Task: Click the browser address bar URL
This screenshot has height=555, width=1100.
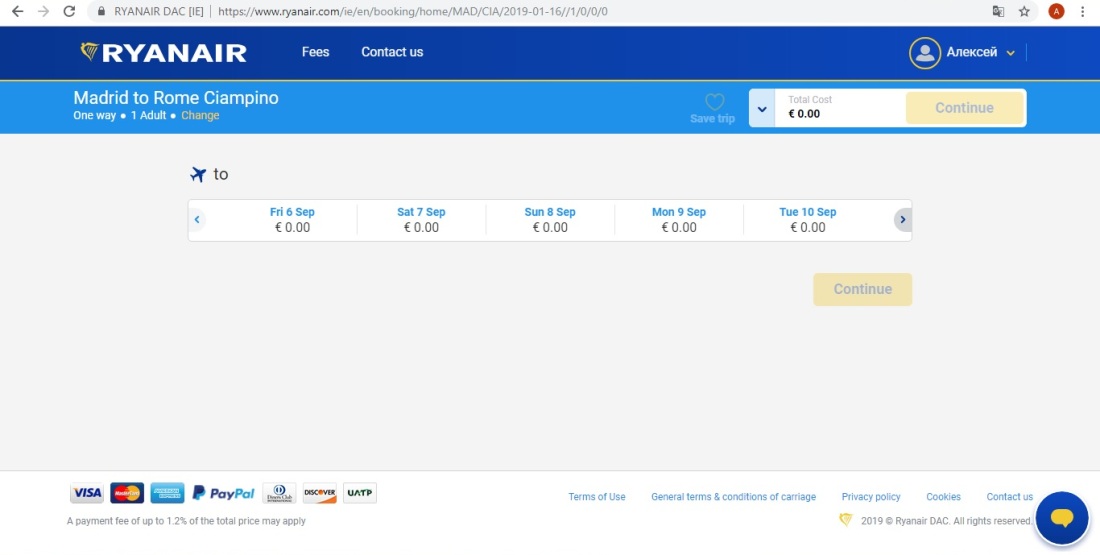Action: (412, 11)
